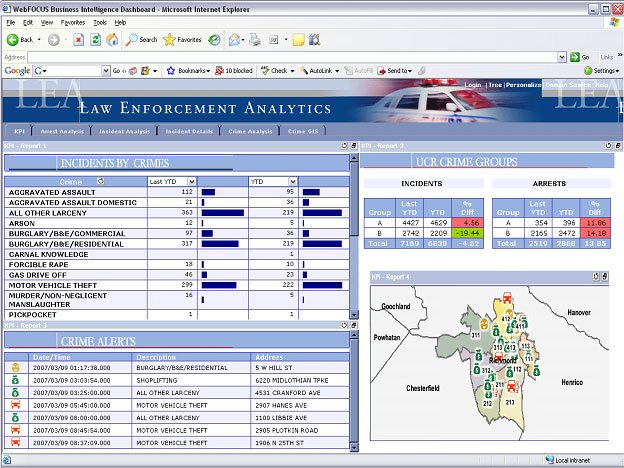Click the burglary alert icon for 5 W HILL ST
Viewport: 624px width, 468px height.
(x=15, y=367)
